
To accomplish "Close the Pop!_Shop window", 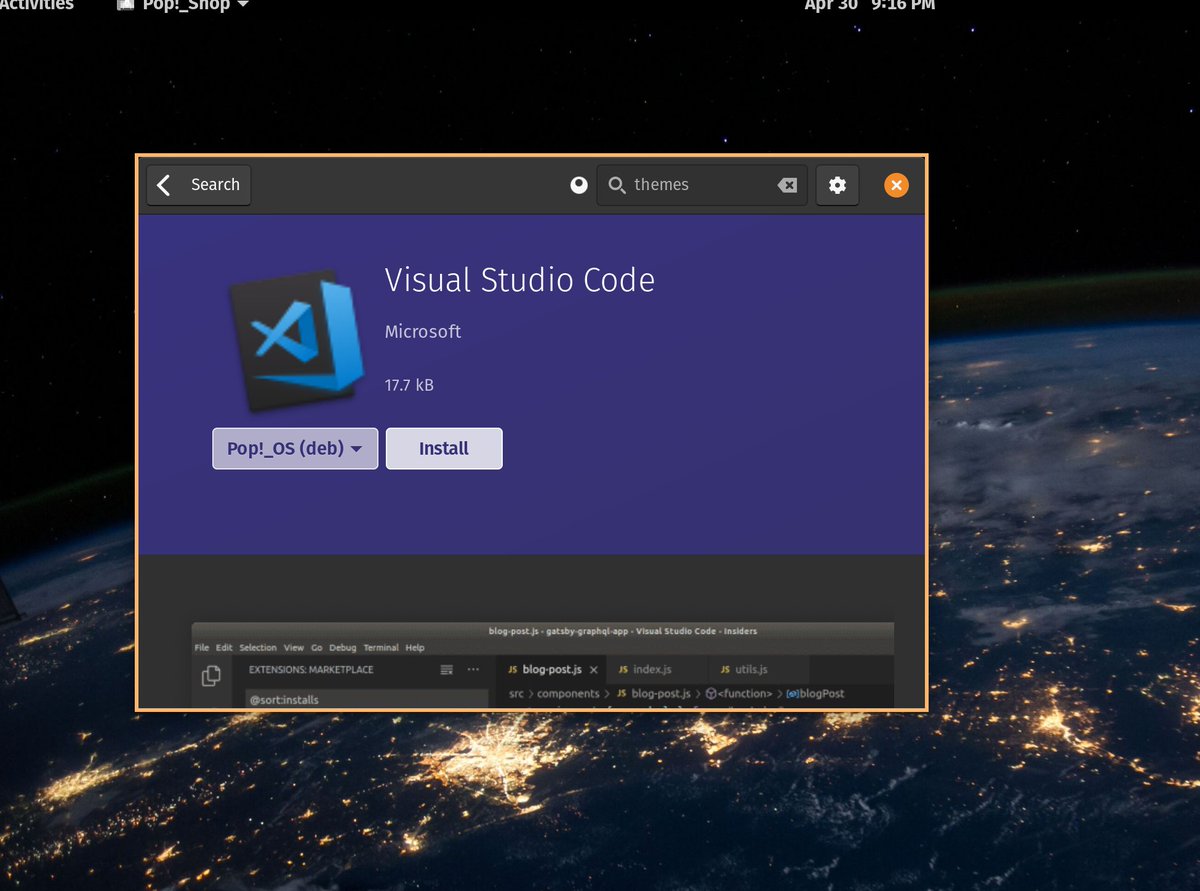I will pyautogui.click(x=897, y=185).
